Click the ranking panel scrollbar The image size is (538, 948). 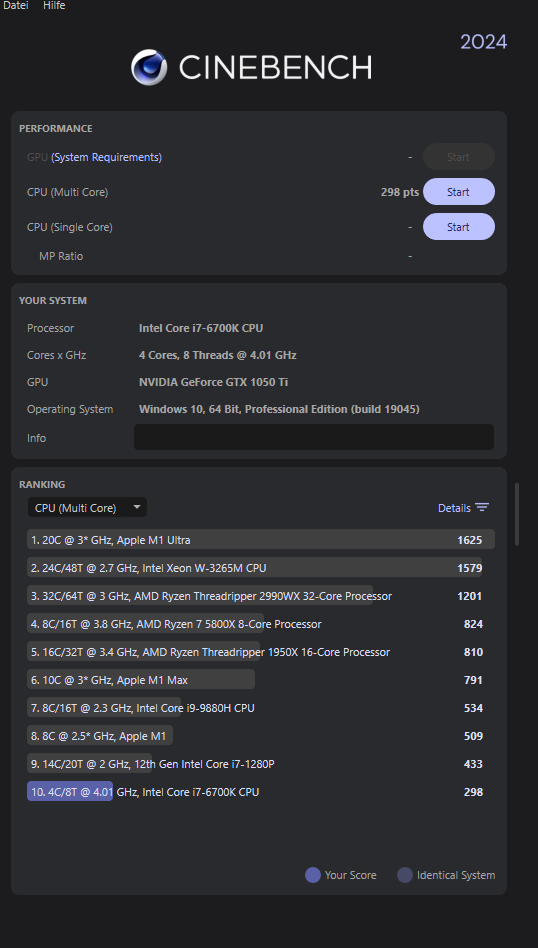pos(517,514)
